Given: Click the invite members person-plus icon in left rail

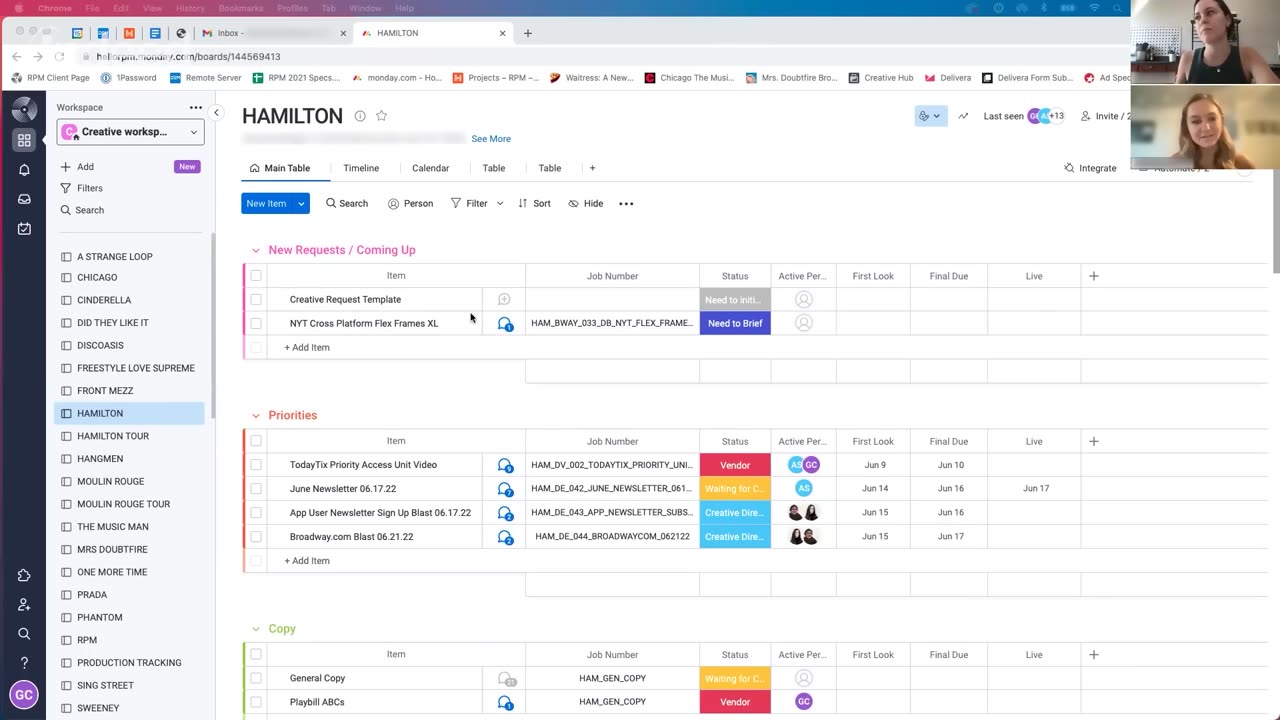Looking at the screenshot, I should [24, 604].
